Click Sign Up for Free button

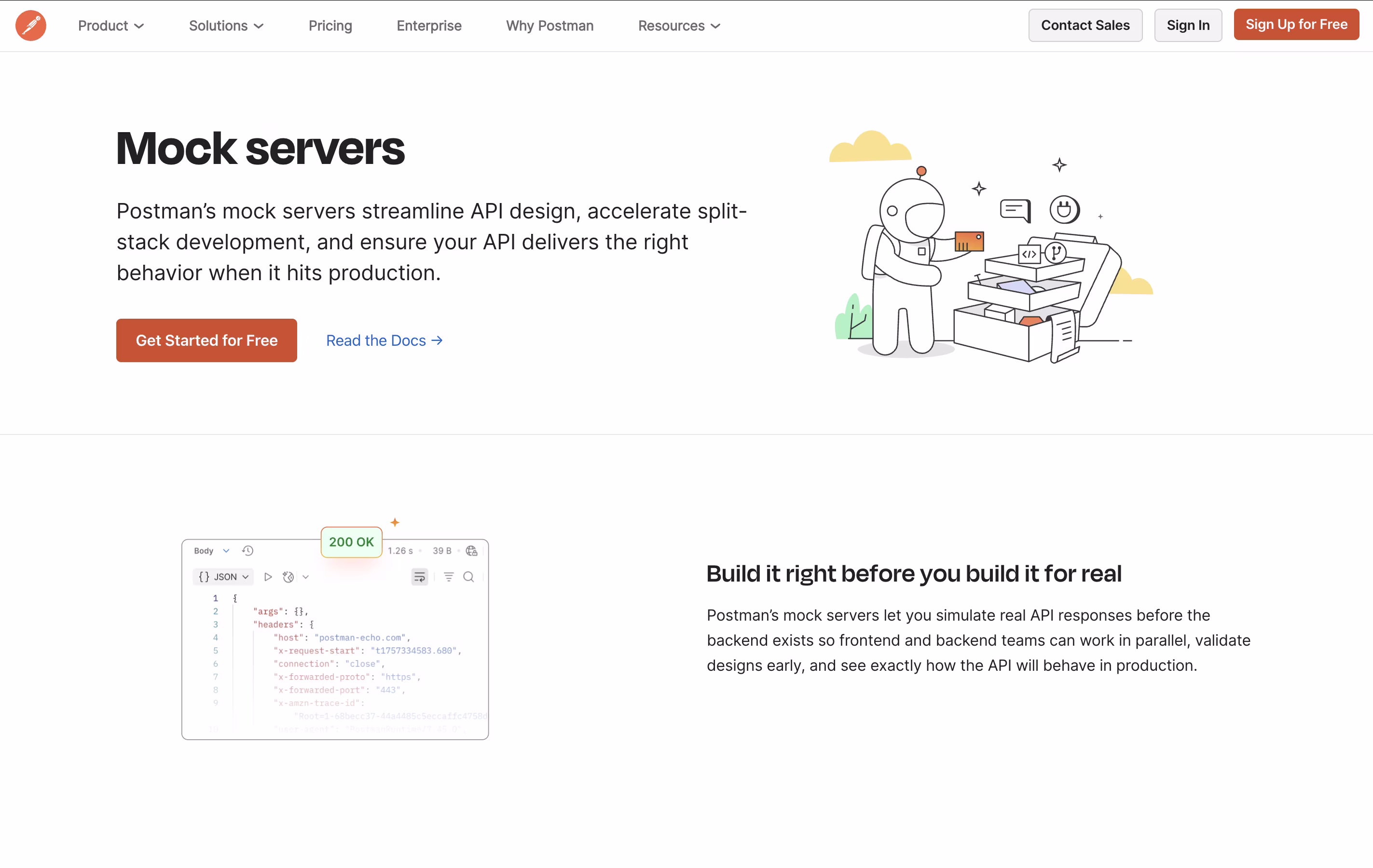coord(1296,25)
